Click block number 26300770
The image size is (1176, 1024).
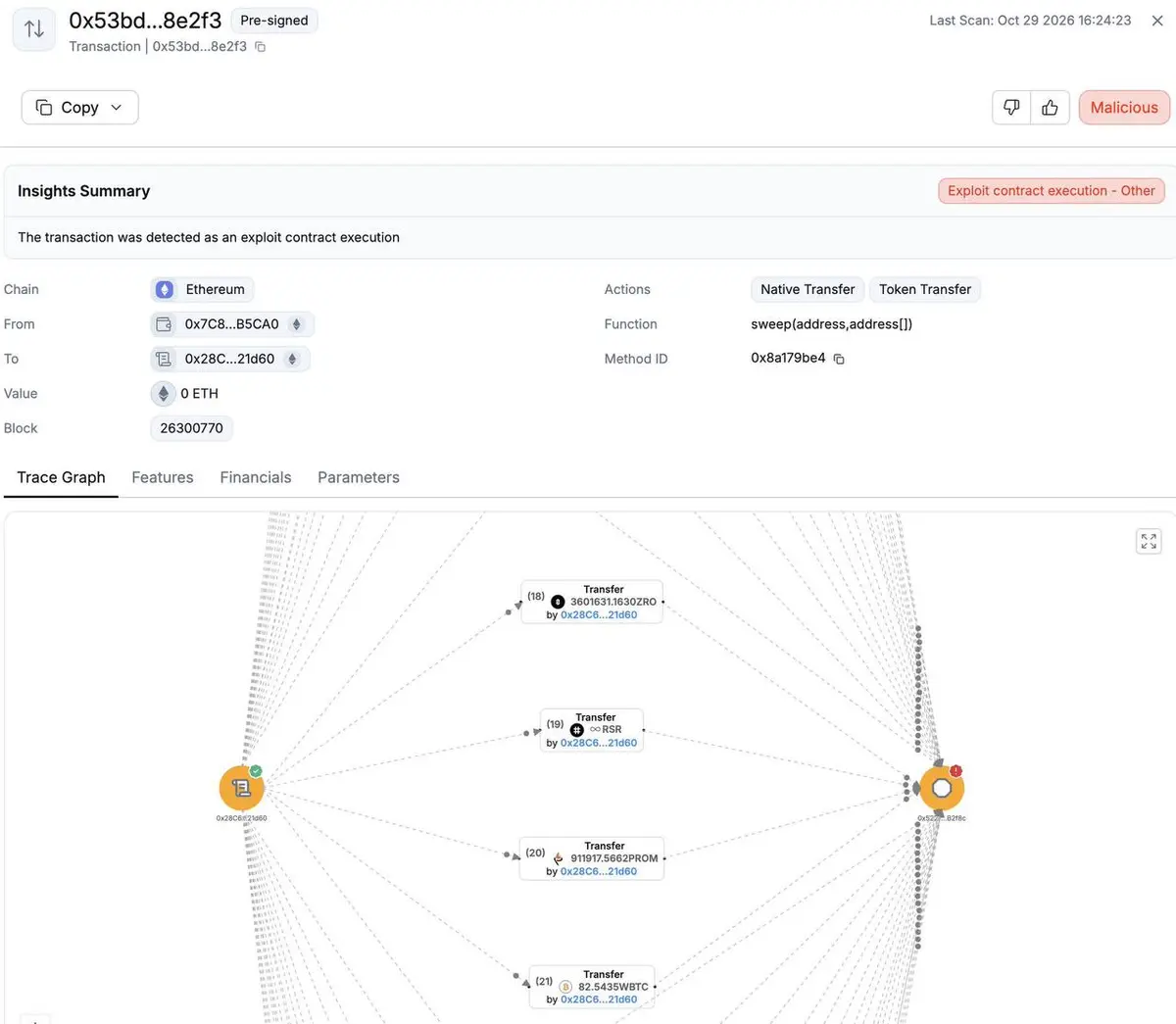(x=192, y=428)
